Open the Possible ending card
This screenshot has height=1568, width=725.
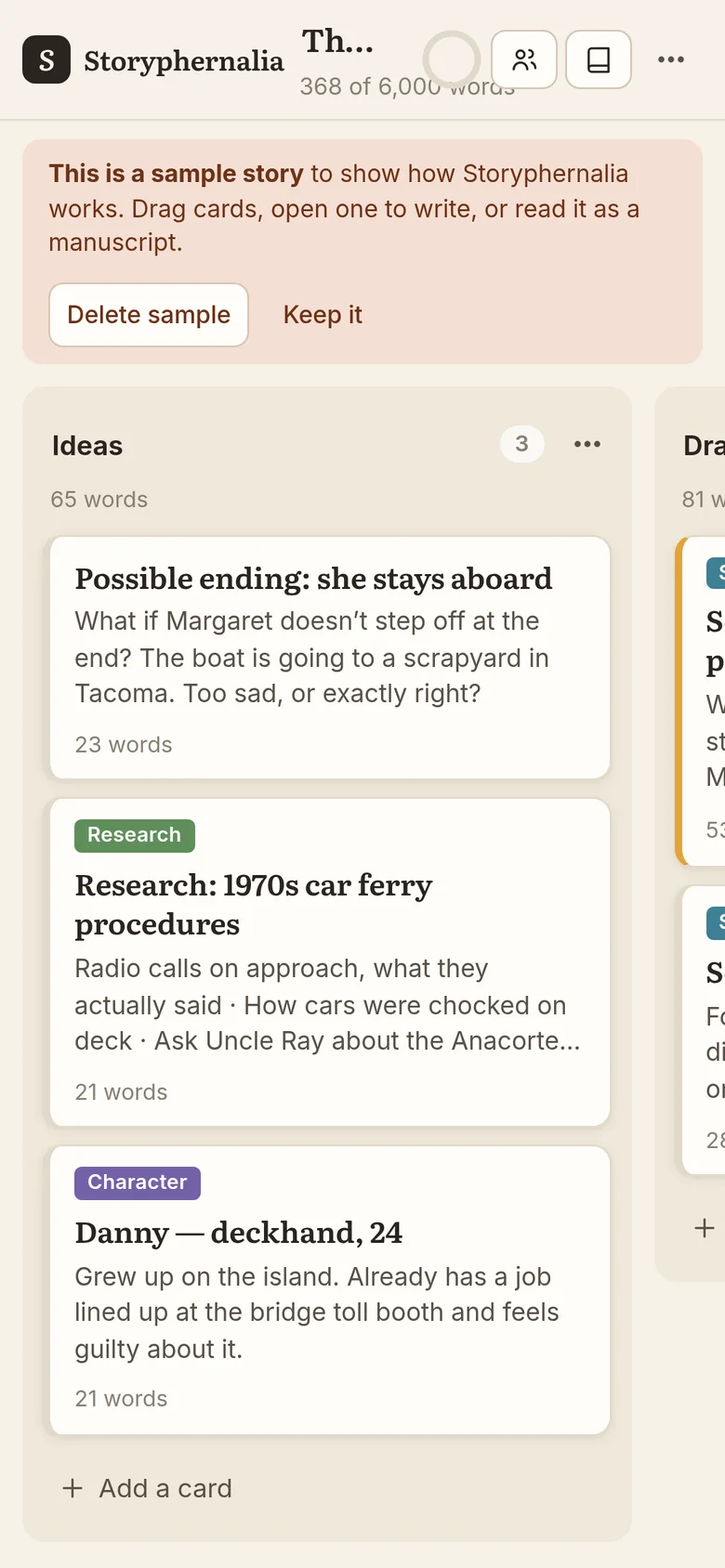pyautogui.click(x=330, y=658)
